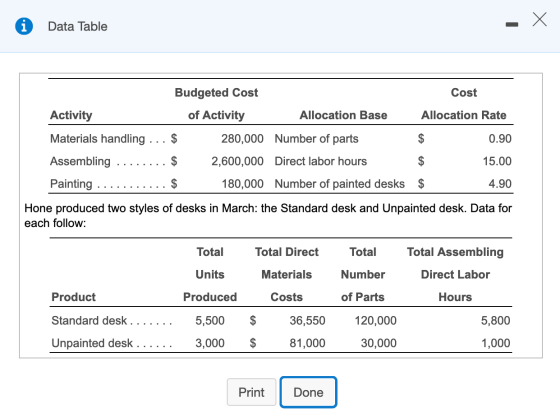Select the Painting activity label
The height and width of the screenshot is (418, 560).
(71, 184)
